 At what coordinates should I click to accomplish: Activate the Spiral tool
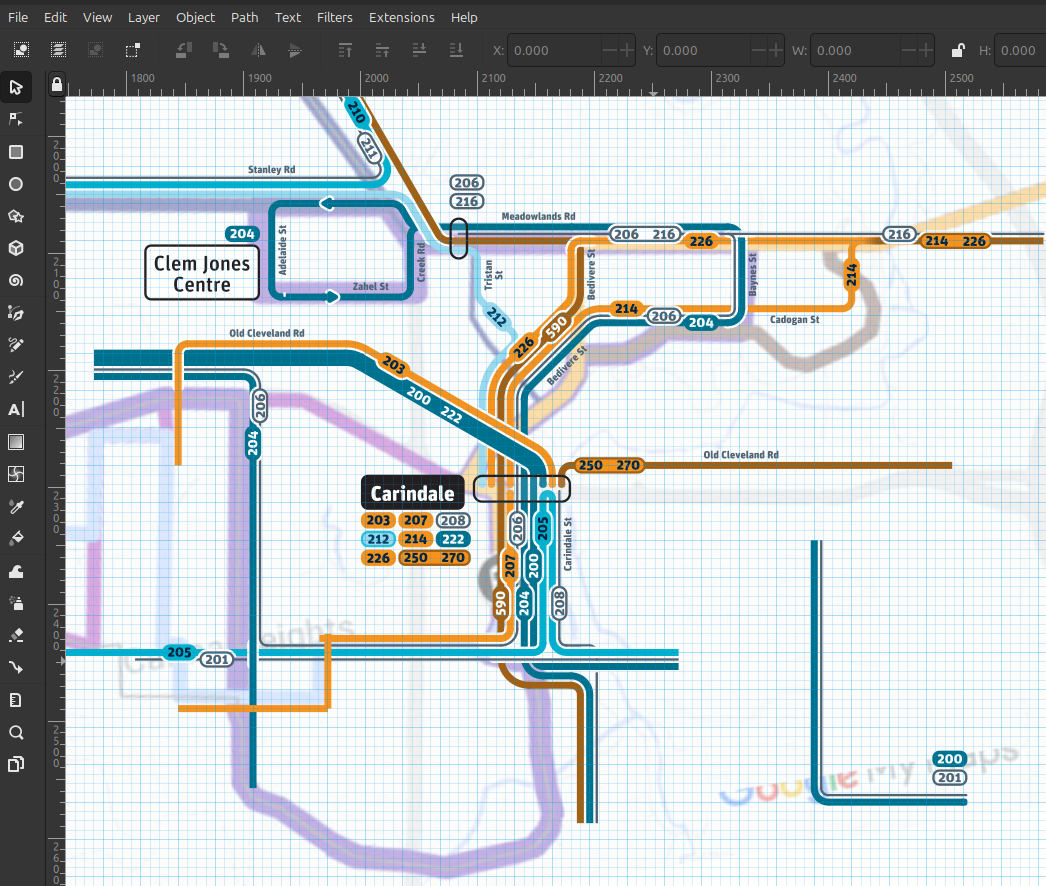click(16, 281)
